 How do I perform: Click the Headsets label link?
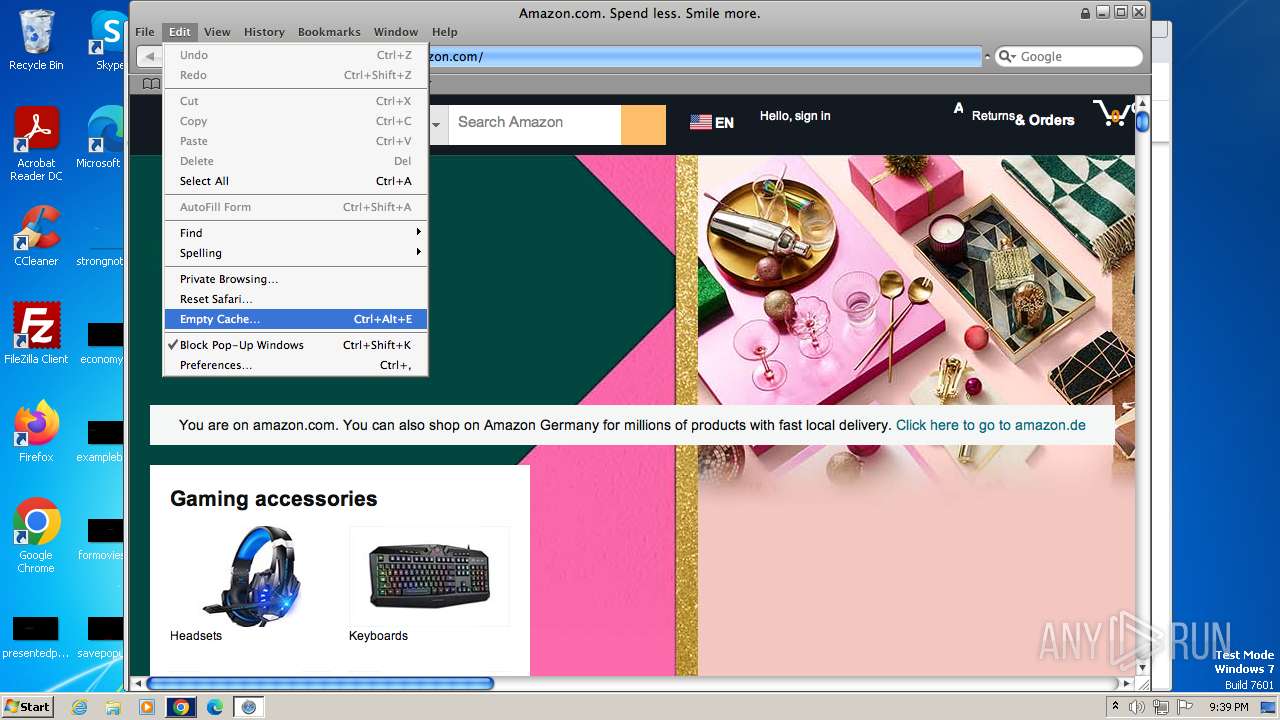coord(196,636)
